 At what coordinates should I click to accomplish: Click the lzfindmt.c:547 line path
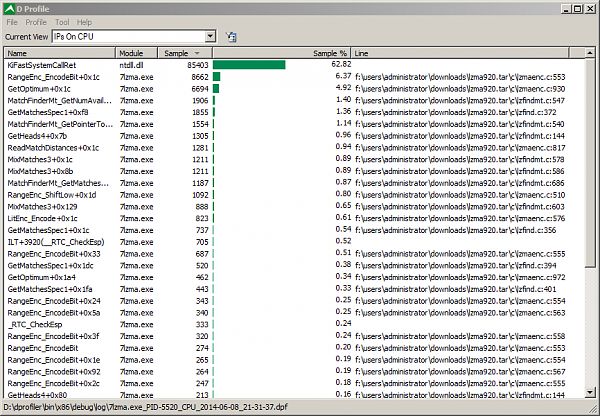(460, 101)
